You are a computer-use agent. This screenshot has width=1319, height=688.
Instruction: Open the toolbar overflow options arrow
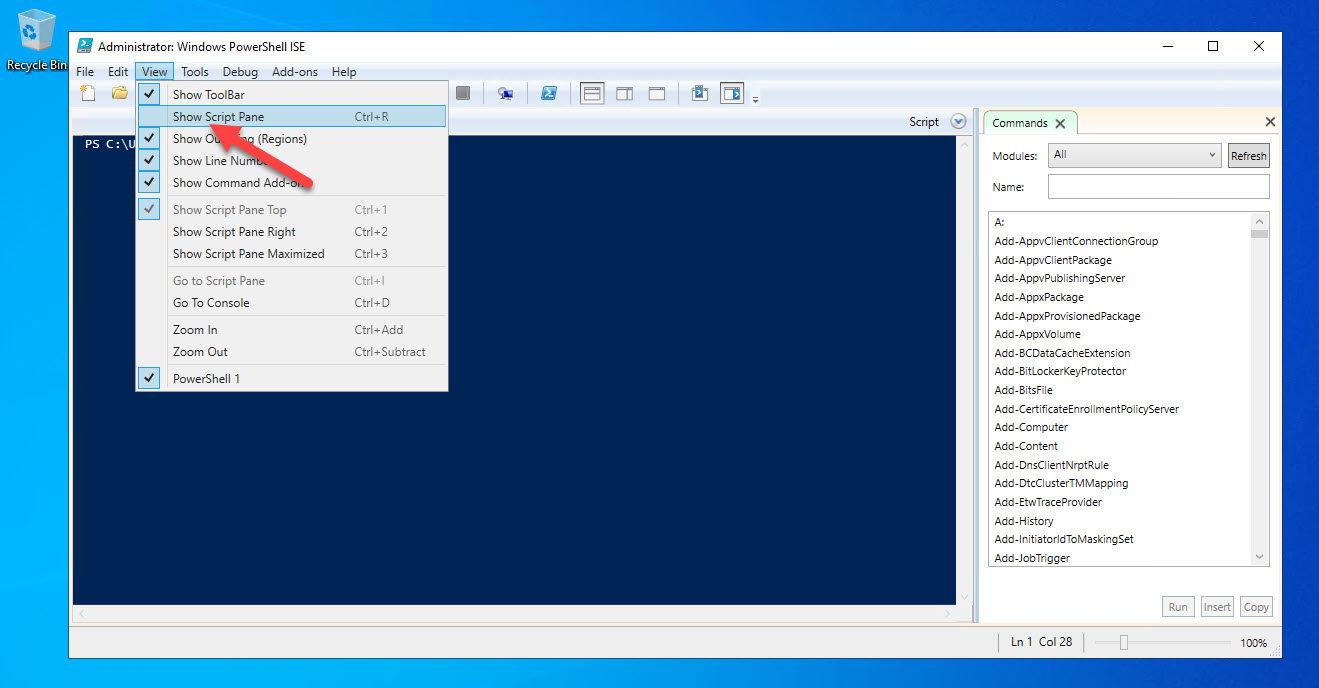[x=756, y=98]
